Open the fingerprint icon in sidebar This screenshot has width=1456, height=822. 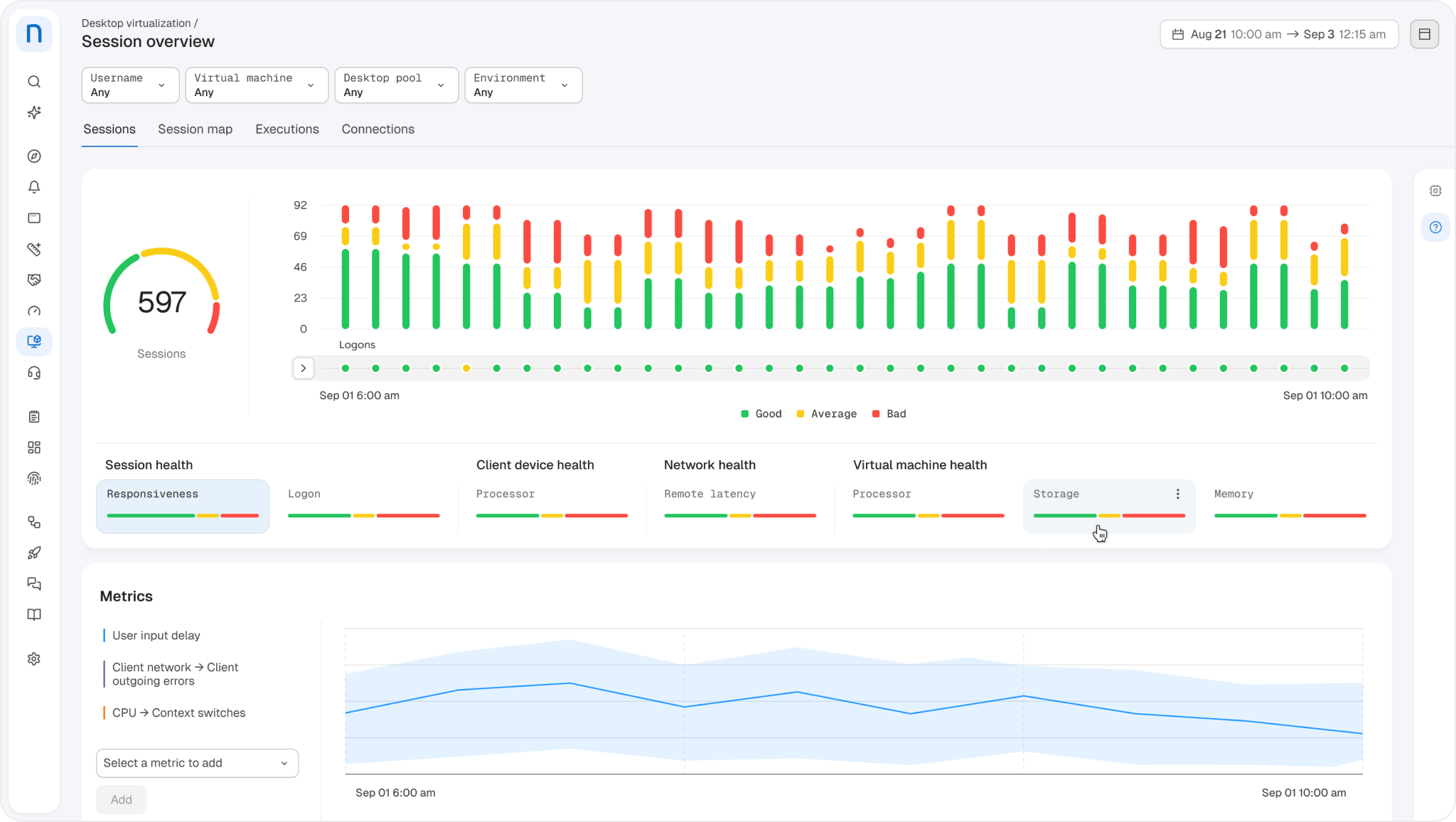pyautogui.click(x=34, y=479)
